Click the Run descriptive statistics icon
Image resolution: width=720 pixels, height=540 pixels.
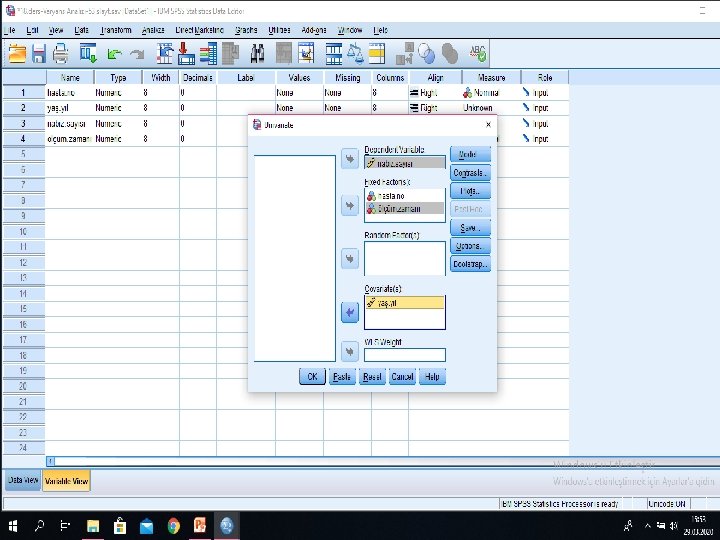pyautogui.click(x=231, y=53)
